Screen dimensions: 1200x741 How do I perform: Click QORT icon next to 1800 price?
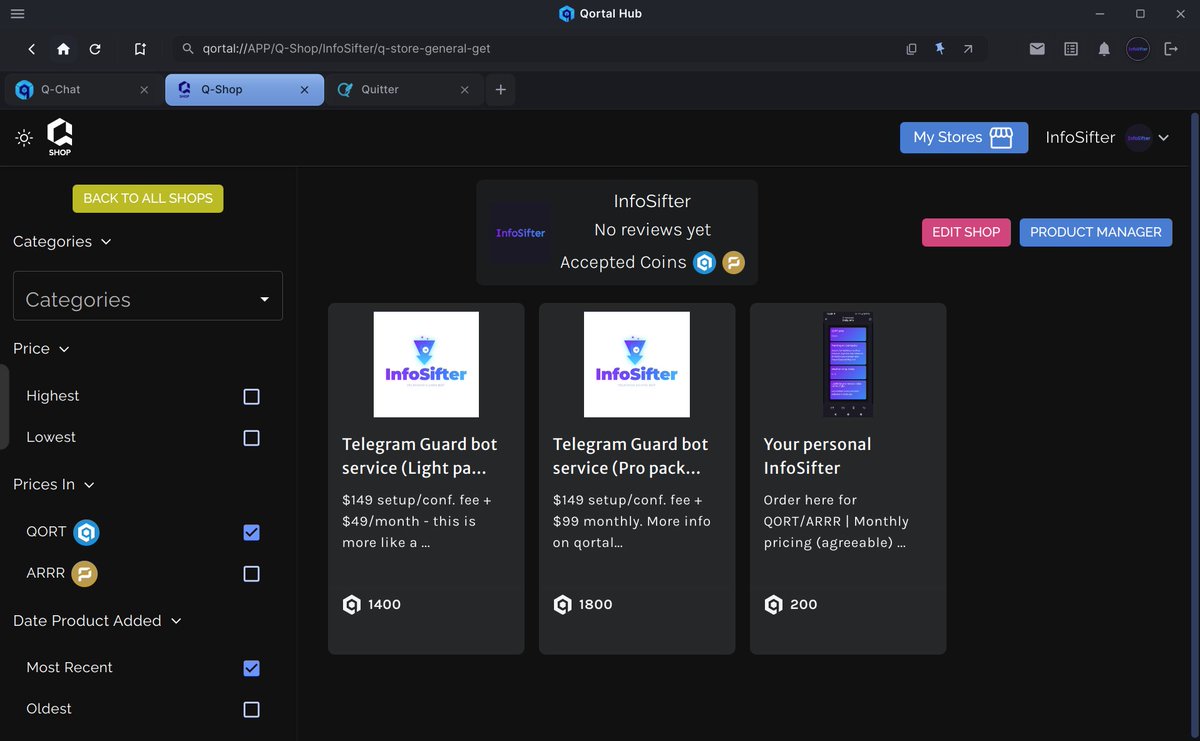coord(562,604)
